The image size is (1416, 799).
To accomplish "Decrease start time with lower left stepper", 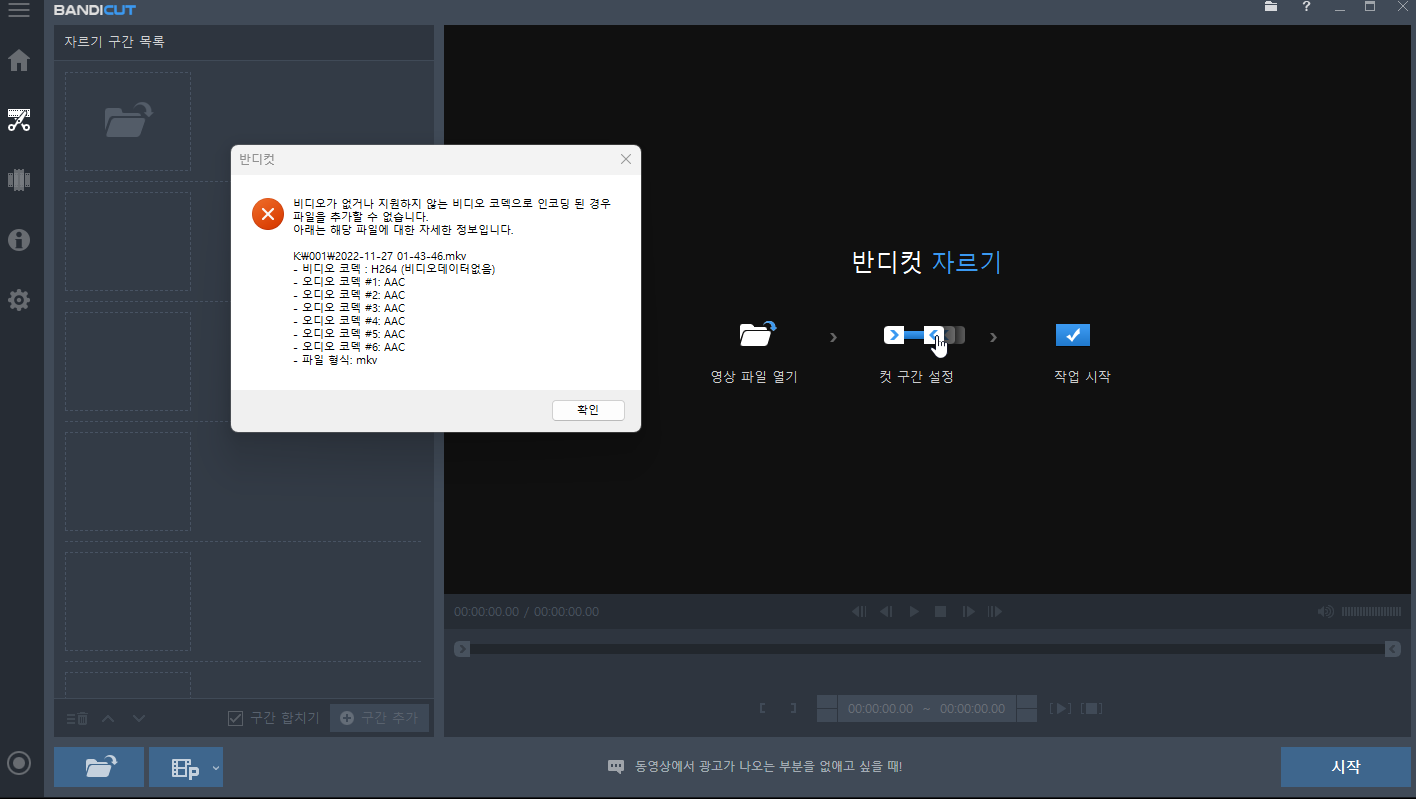I will coord(827,715).
